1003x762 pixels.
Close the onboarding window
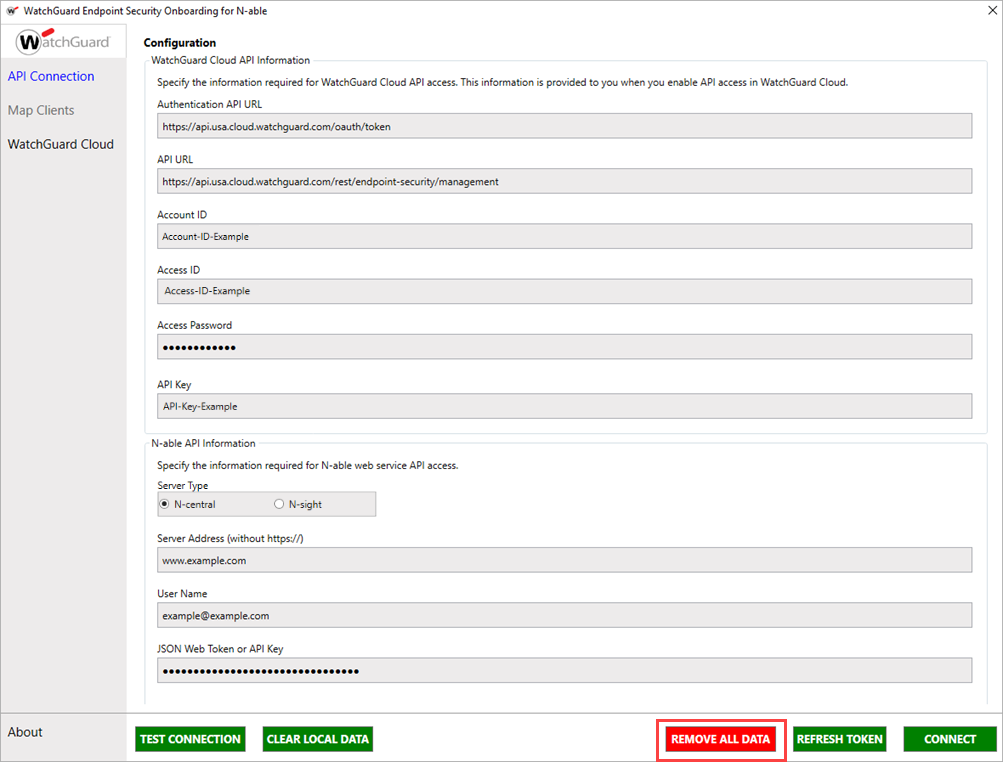point(991,10)
